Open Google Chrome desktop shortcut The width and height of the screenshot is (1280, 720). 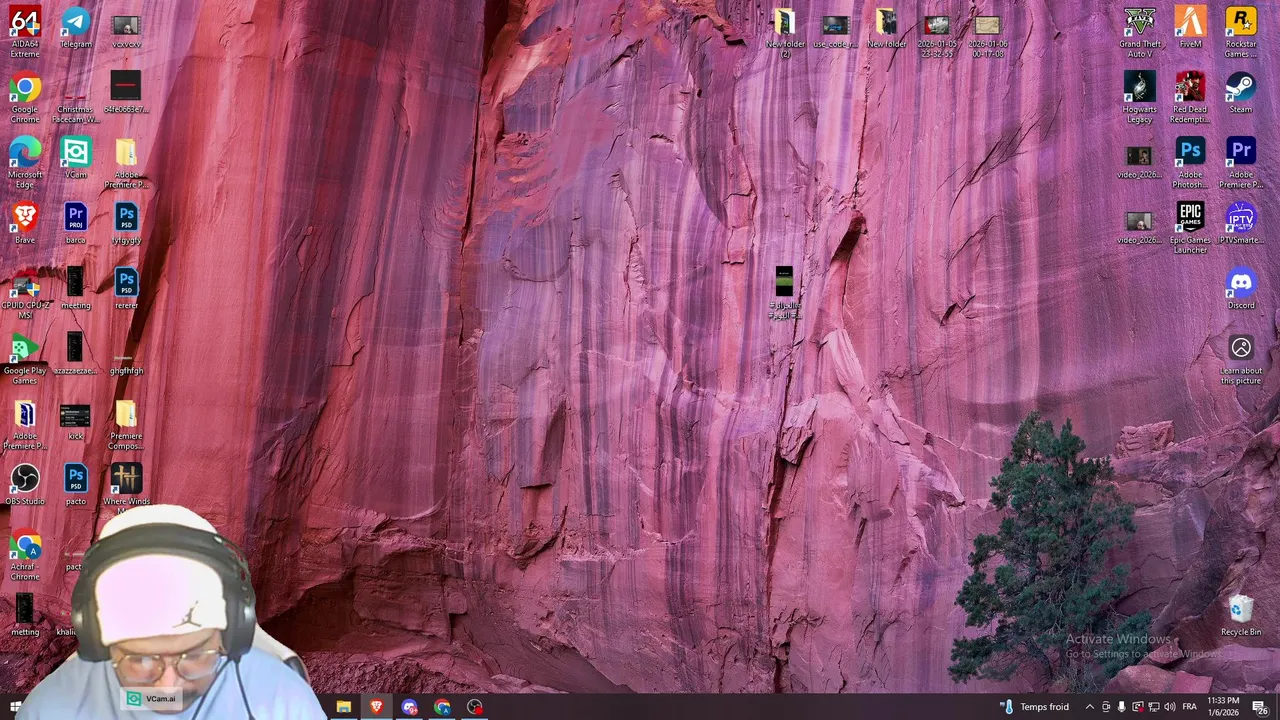pos(25,97)
